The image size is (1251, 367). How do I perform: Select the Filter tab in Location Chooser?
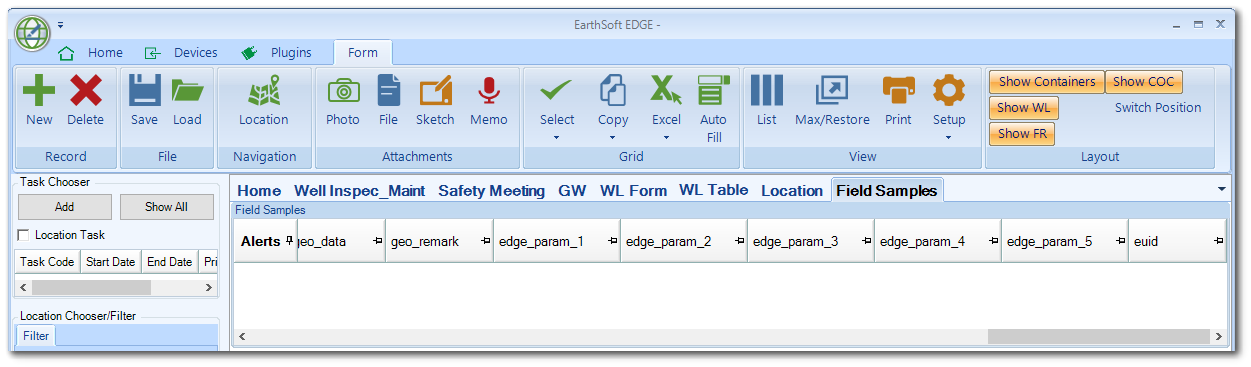click(36, 336)
